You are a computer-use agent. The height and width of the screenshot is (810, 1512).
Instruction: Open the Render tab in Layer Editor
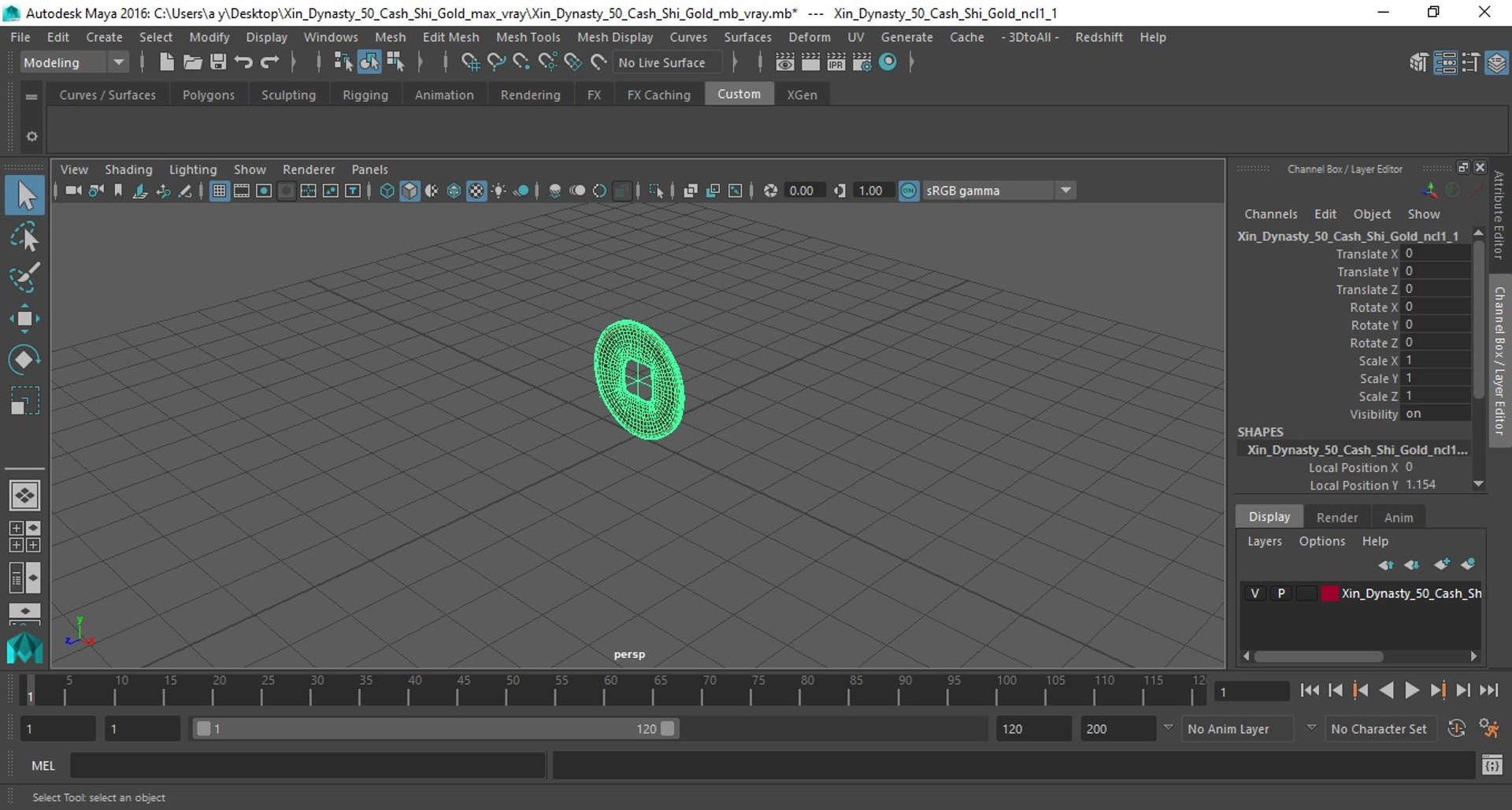1336,518
